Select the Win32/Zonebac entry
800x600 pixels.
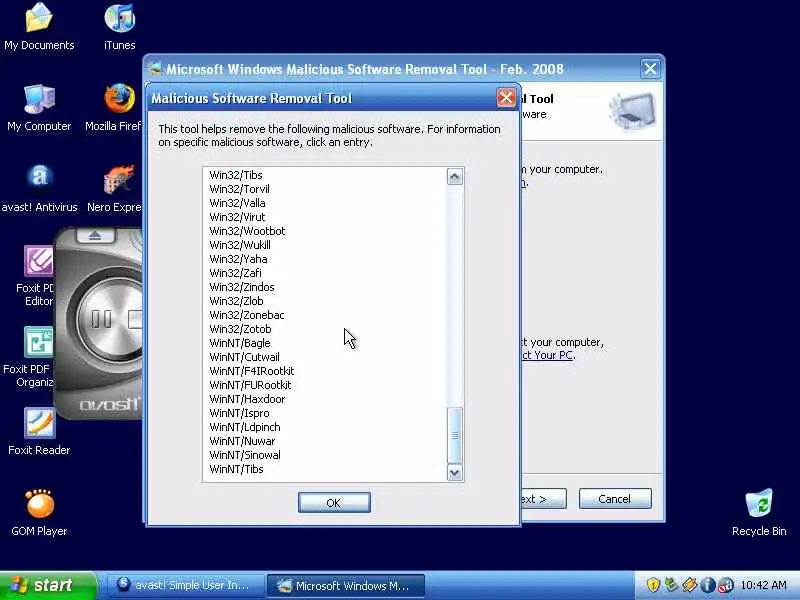point(247,315)
